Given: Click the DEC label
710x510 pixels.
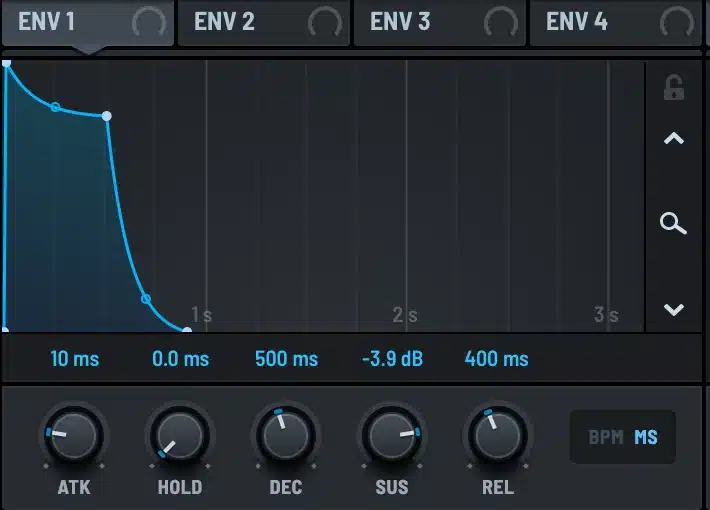Looking at the screenshot, I should (x=286, y=487).
